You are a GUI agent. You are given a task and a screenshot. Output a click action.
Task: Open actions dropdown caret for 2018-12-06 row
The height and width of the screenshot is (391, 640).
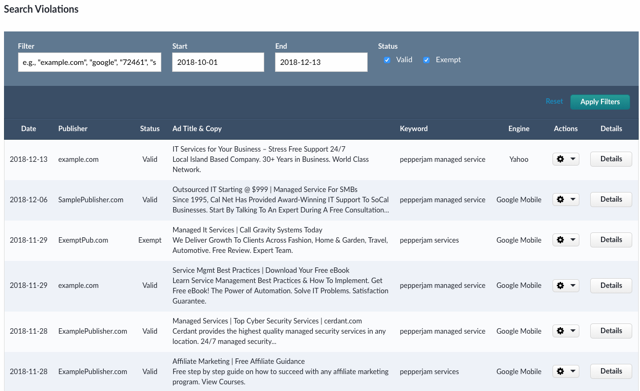[573, 199]
